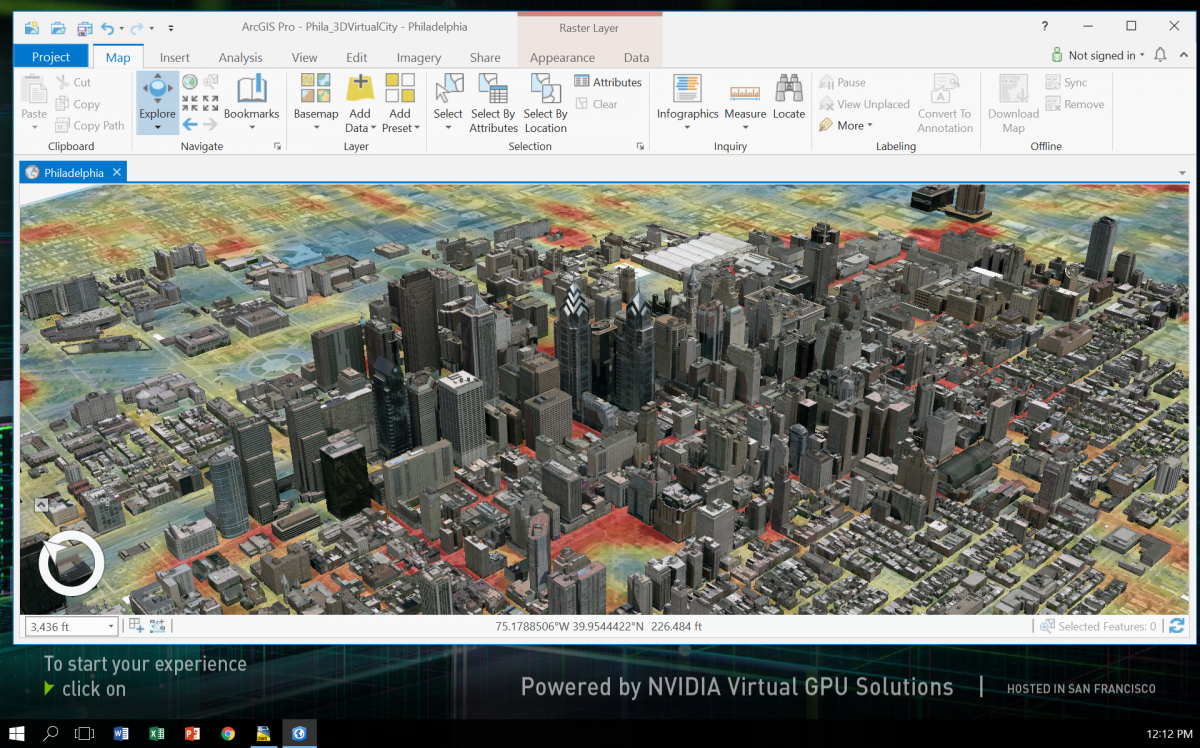
Task: Click the Fixed Zoom Out arrows icon
Action: click(210, 103)
